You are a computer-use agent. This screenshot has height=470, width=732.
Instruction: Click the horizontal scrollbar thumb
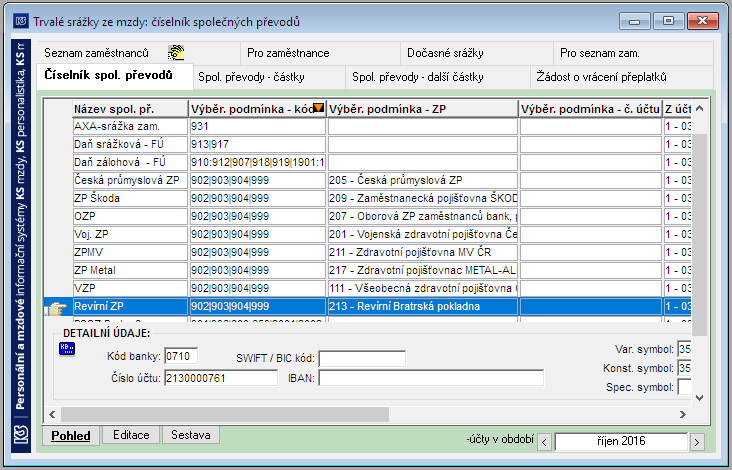coord(225,414)
